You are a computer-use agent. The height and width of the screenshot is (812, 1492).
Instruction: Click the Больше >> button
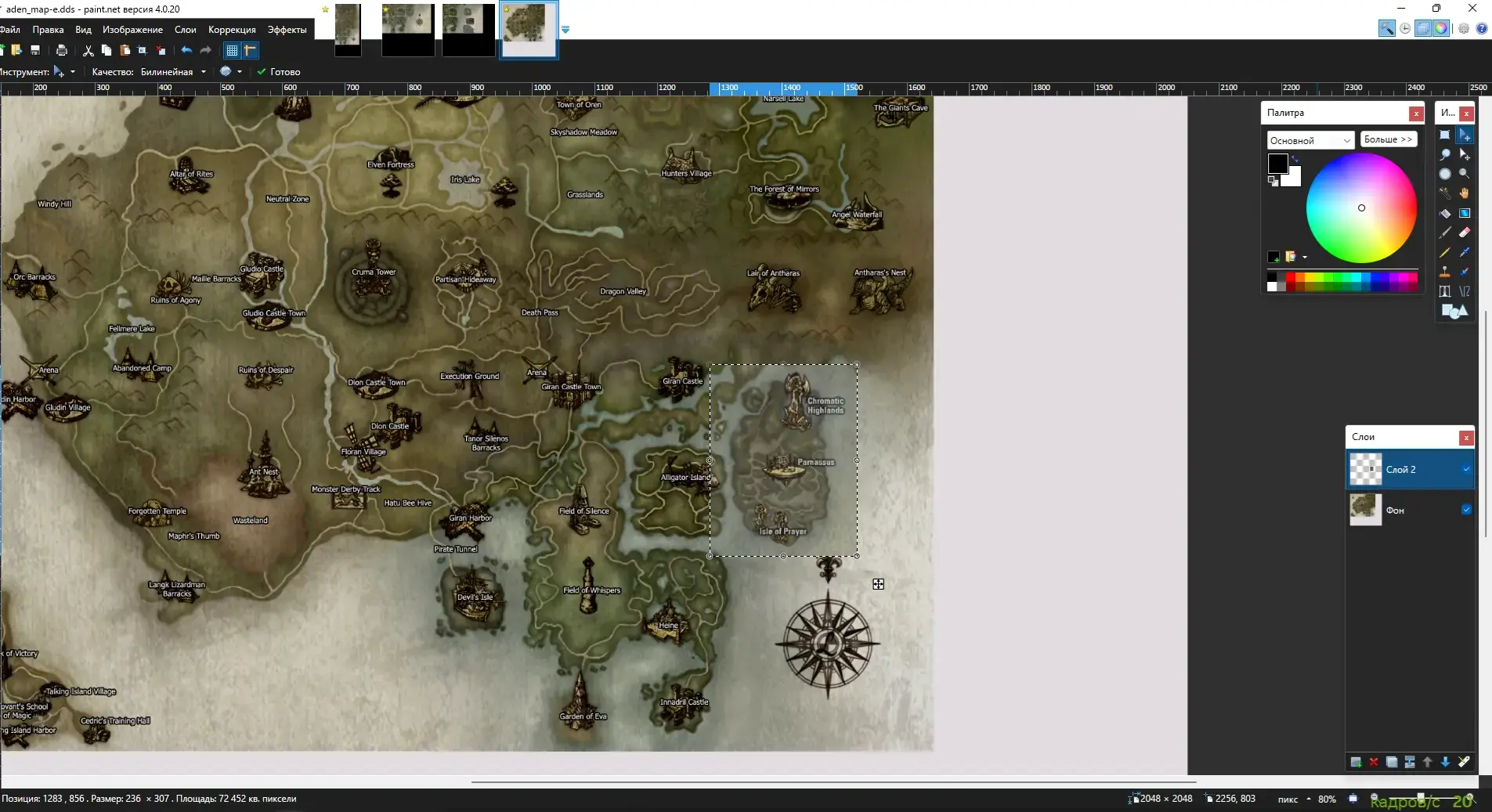[1388, 139]
